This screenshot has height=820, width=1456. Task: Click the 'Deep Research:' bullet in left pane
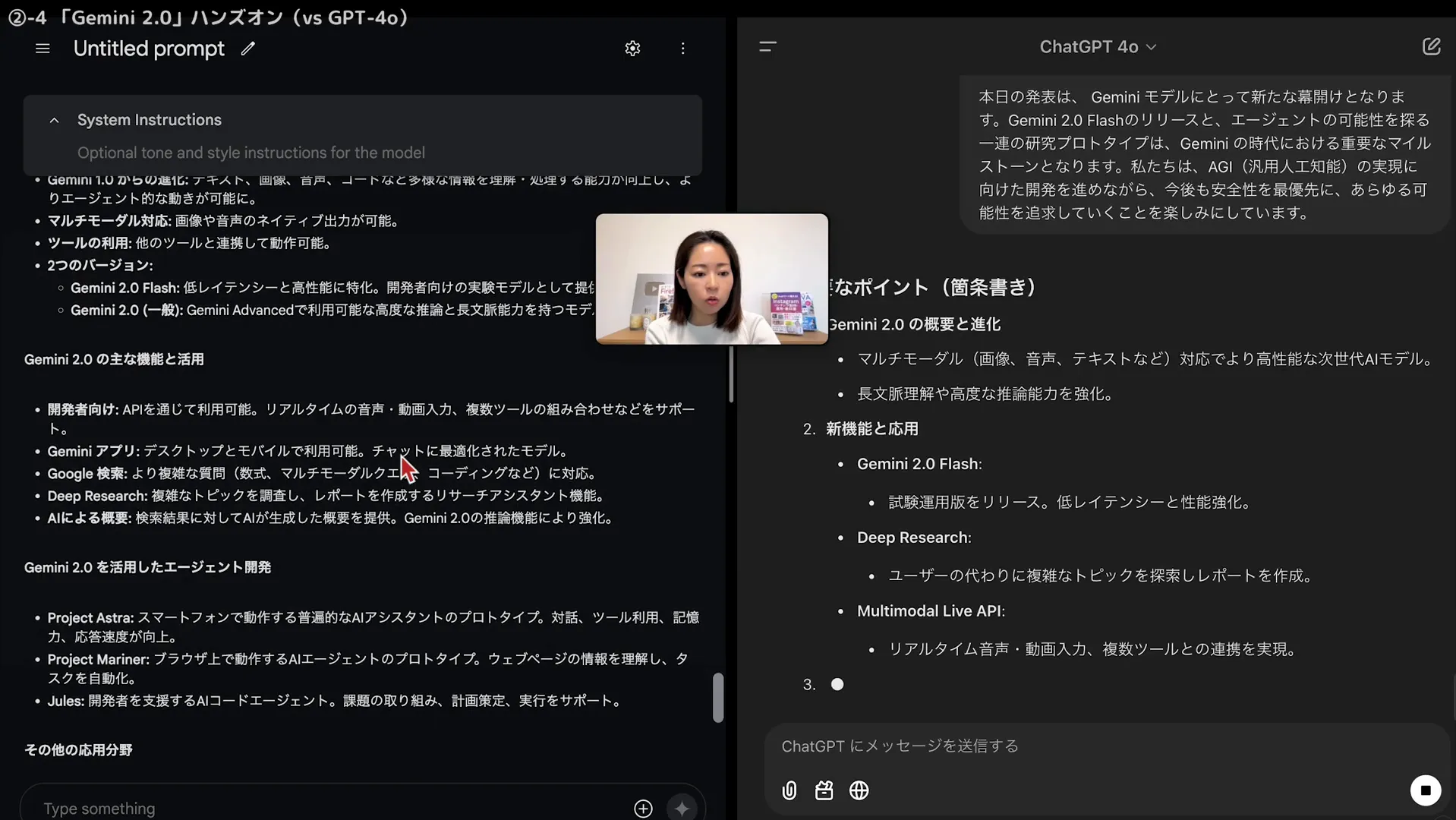[x=97, y=496]
